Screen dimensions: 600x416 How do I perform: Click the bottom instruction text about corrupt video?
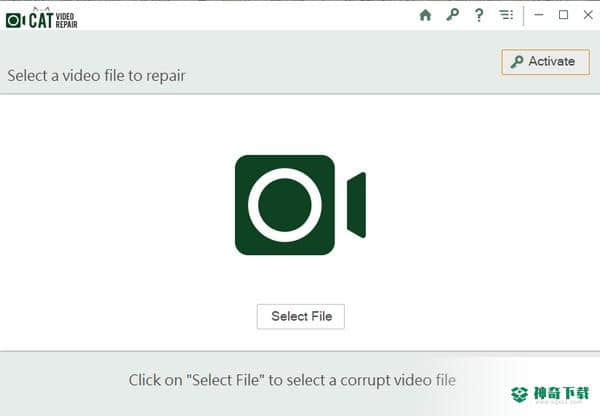pyautogui.click(x=292, y=380)
